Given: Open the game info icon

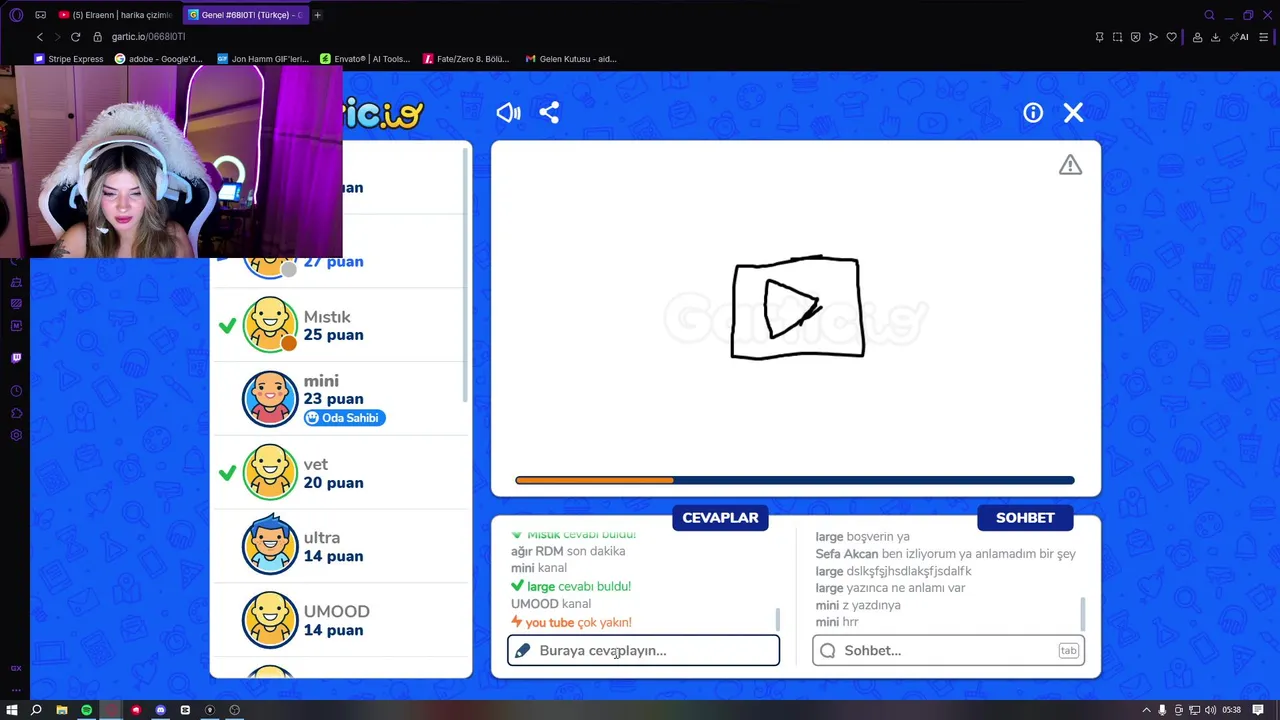Looking at the screenshot, I should (1033, 113).
